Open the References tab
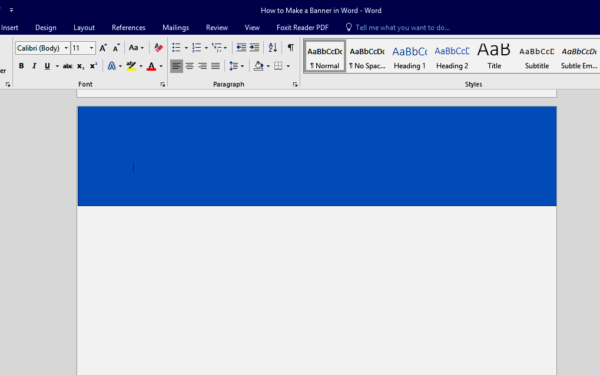 coord(128,28)
